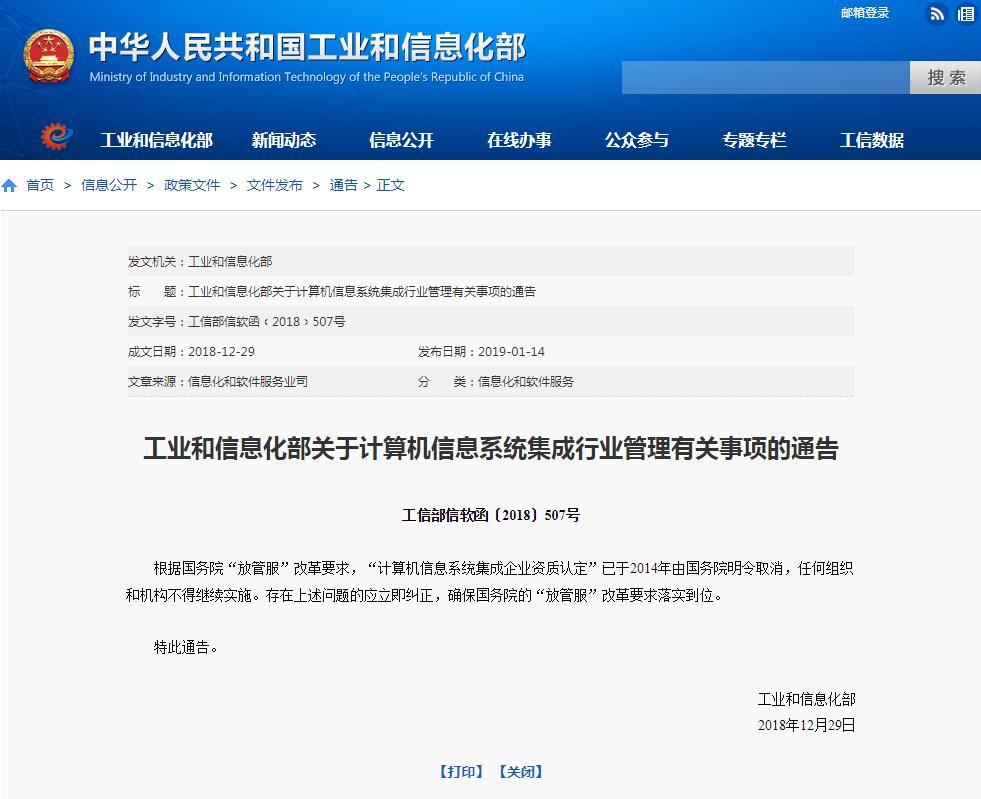This screenshot has height=799, width=981.
Task: Click the 【关闭】 close link
Action: tap(521, 771)
